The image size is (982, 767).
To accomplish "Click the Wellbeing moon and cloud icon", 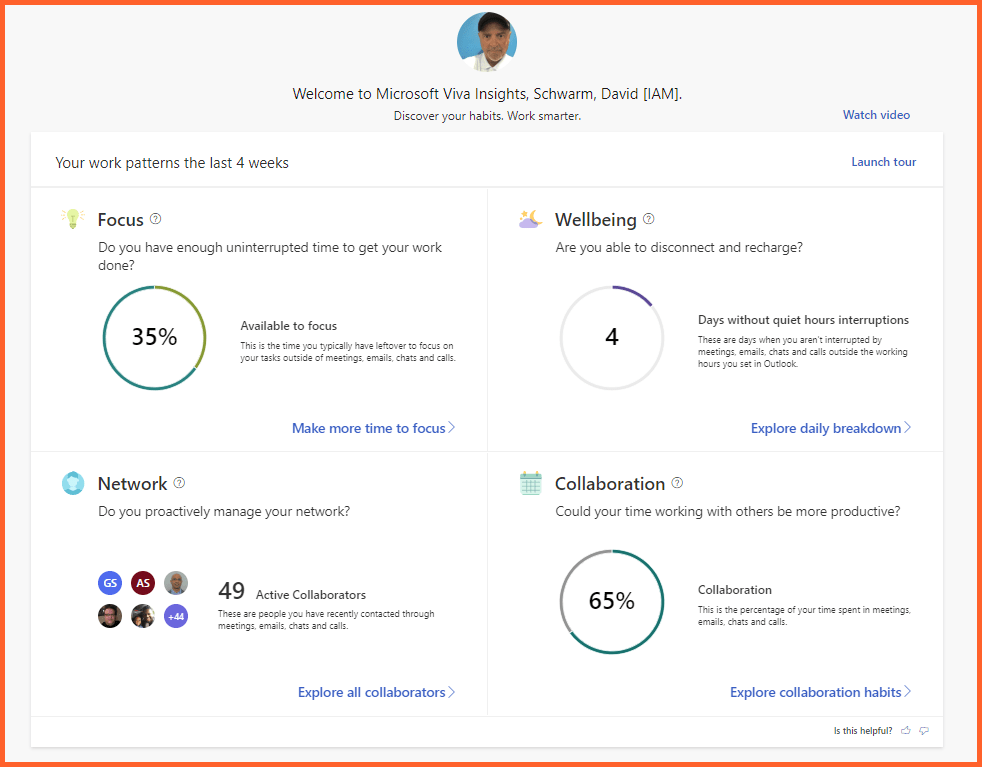I will click(530, 219).
